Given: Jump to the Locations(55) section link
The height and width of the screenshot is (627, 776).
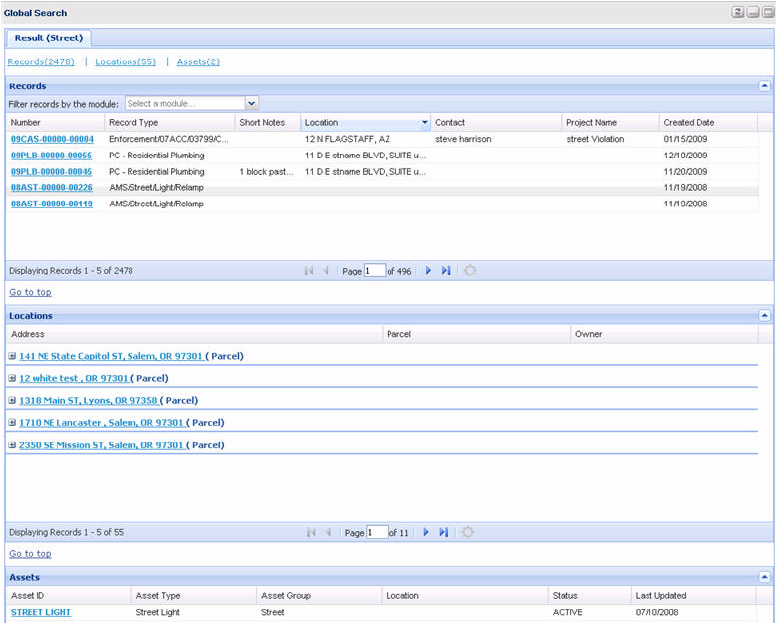Looking at the screenshot, I should (125, 62).
